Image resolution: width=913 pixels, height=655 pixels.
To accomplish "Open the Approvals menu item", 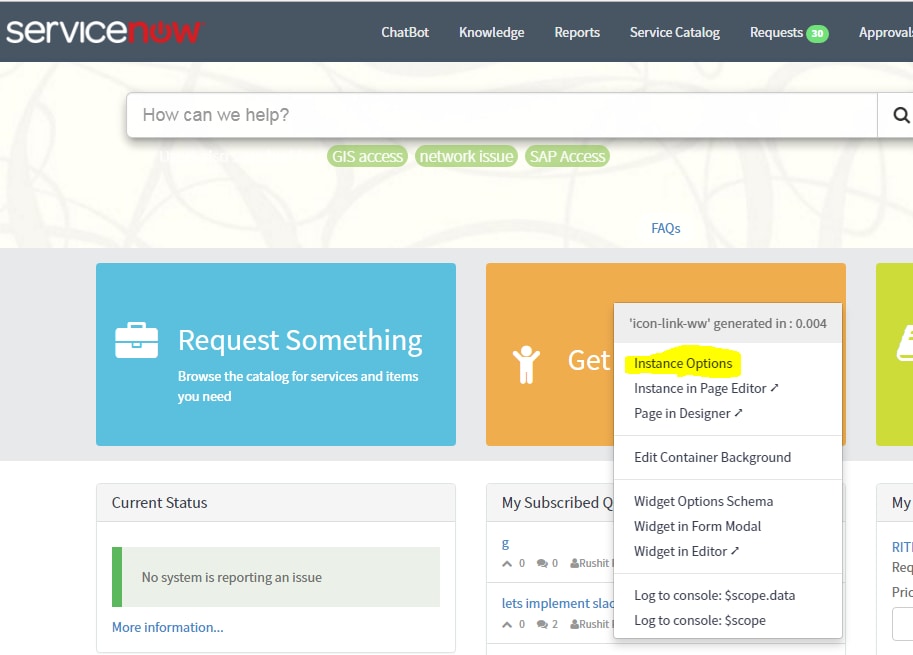I will click(886, 33).
